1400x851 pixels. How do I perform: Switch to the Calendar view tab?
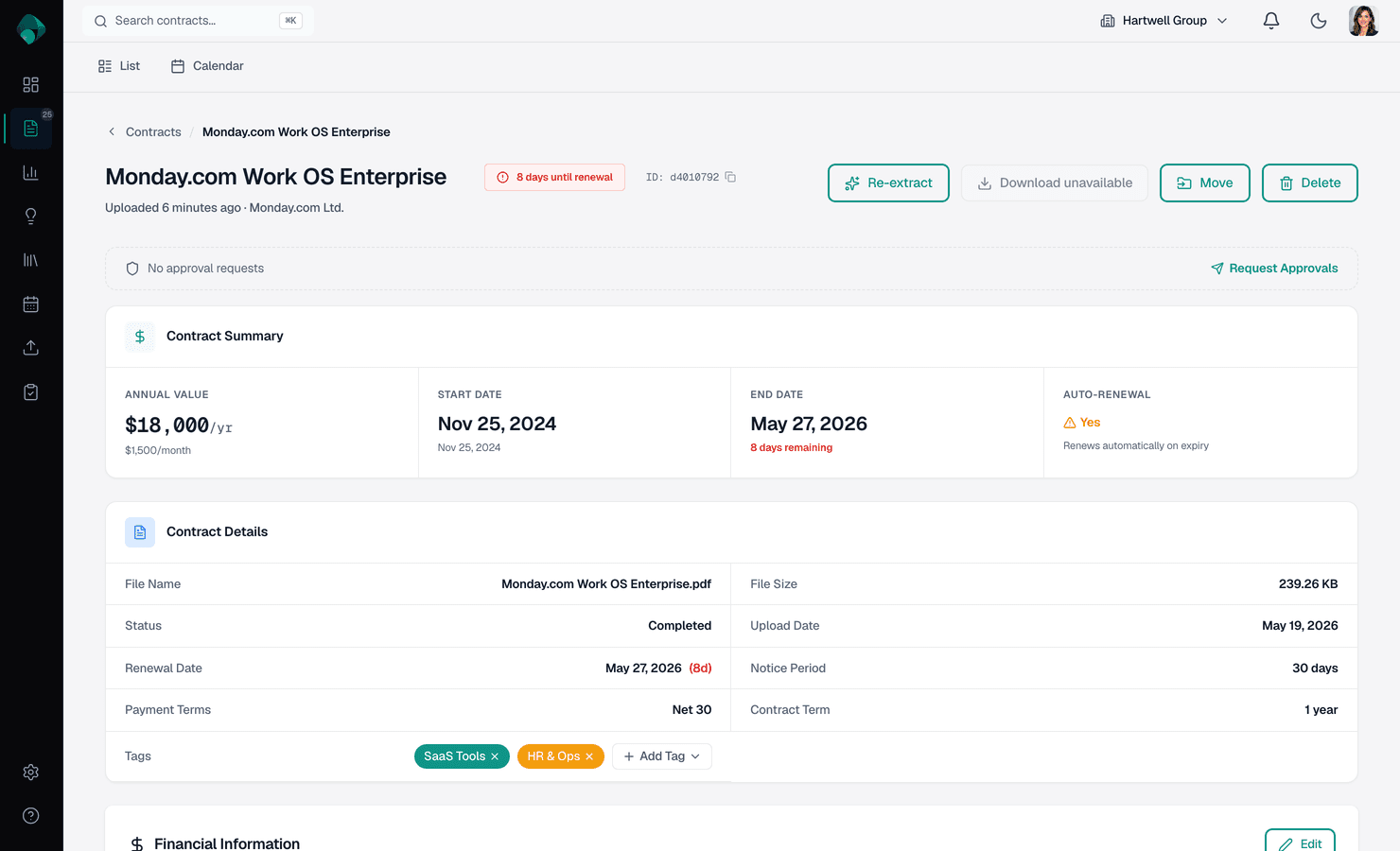click(x=207, y=66)
